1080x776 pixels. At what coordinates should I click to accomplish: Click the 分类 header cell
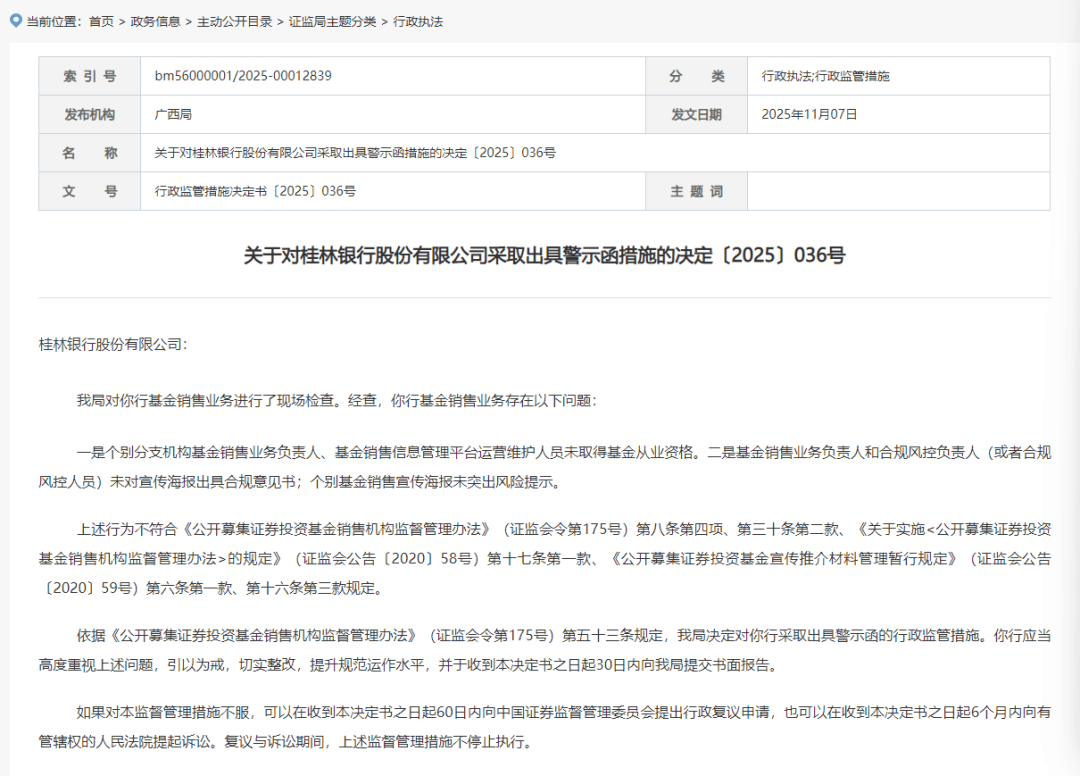(x=696, y=76)
